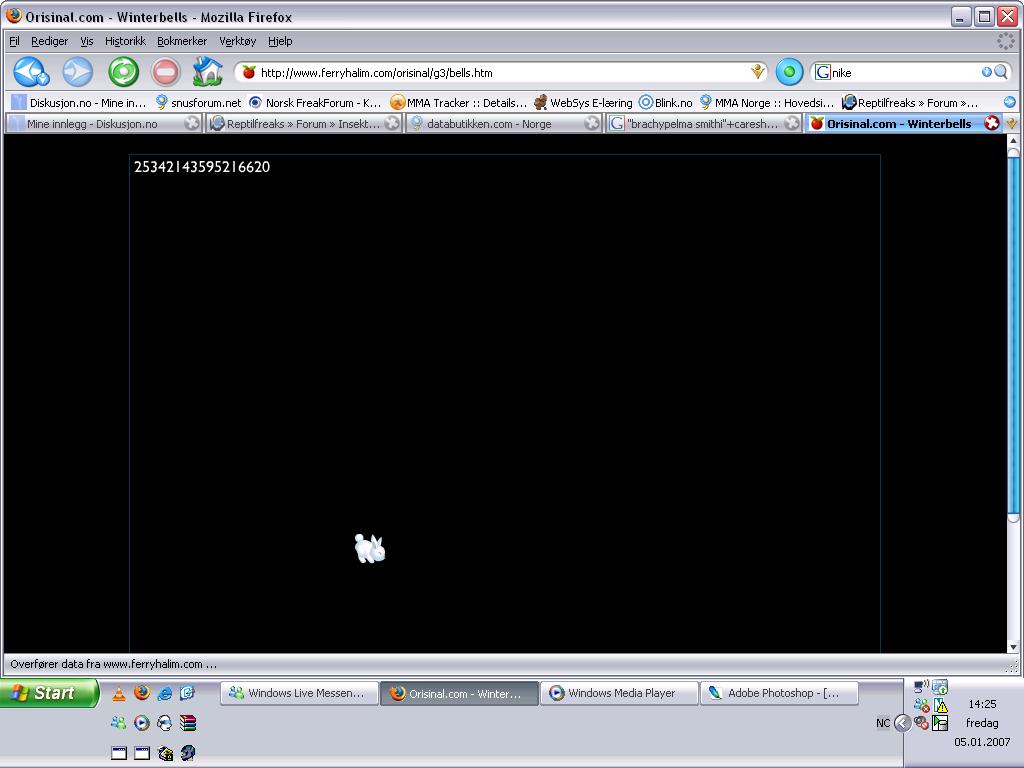This screenshot has width=1024, height=768.
Task: Switch to Windows Media Player taskbar button
Action: pos(619,693)
